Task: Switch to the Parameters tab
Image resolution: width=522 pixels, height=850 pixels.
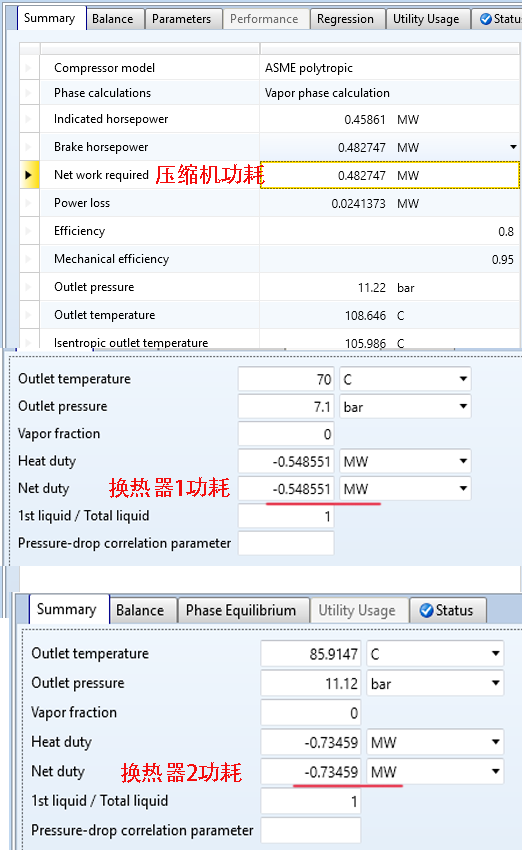Action: click(182, 19)
